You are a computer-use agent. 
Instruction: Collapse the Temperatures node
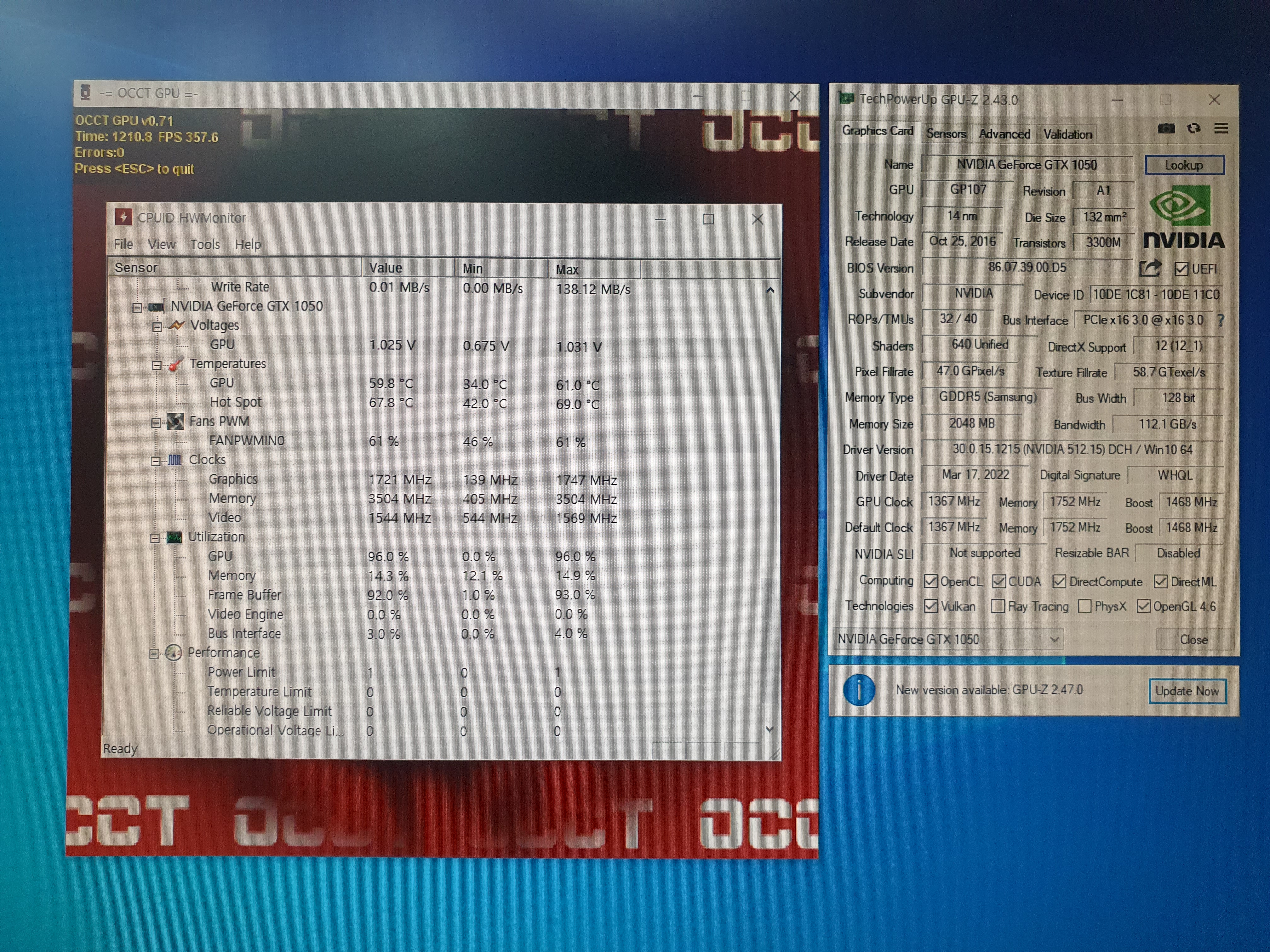[x=156, y=365]
